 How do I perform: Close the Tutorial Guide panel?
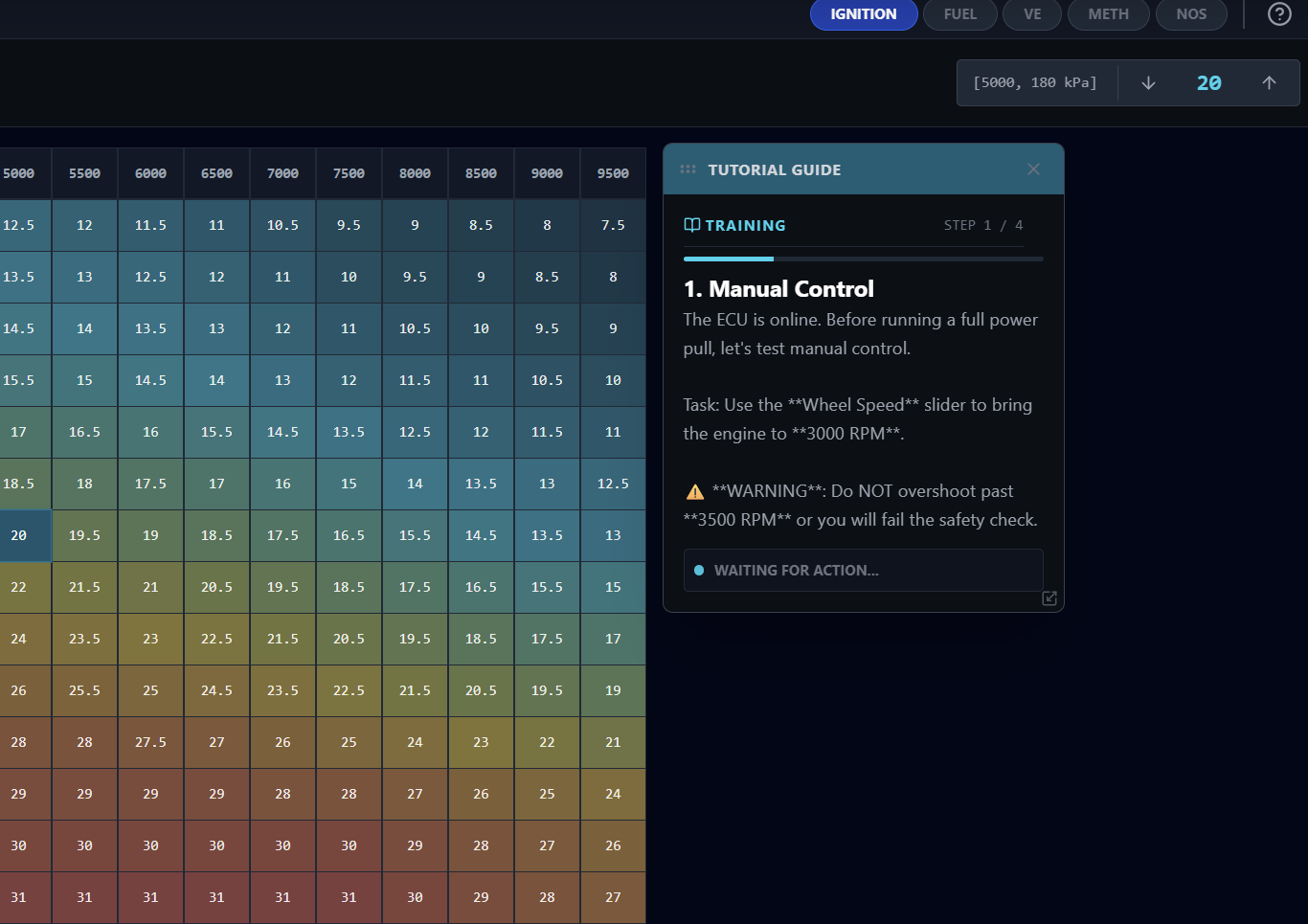(1033, 169)
